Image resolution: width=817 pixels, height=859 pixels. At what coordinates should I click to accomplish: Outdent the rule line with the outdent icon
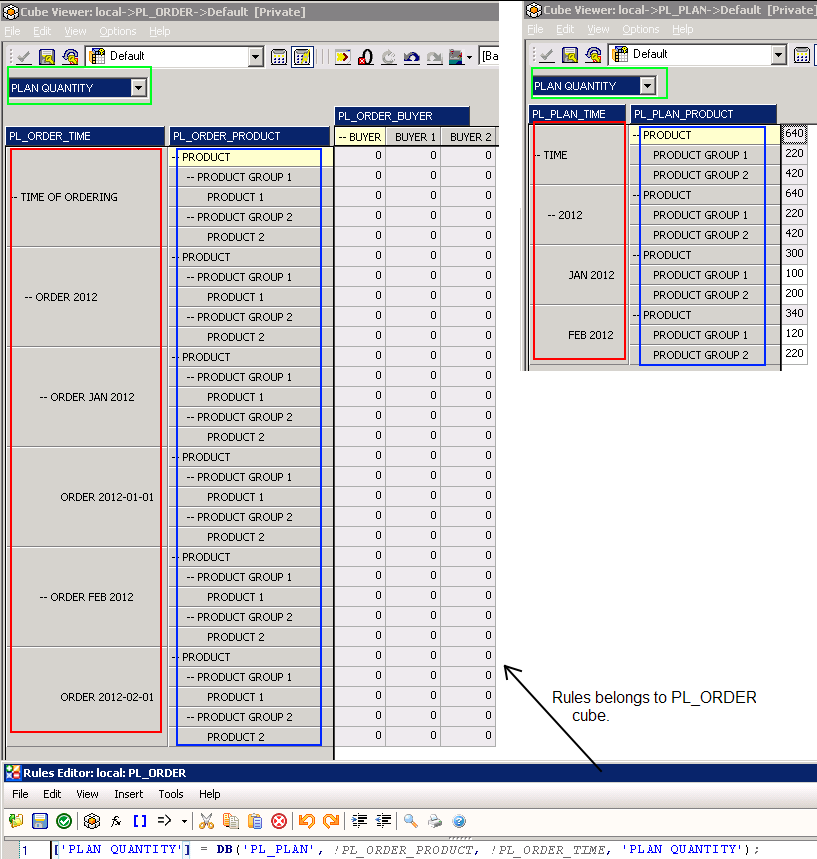pyautogui.click(x=383, y=821)
